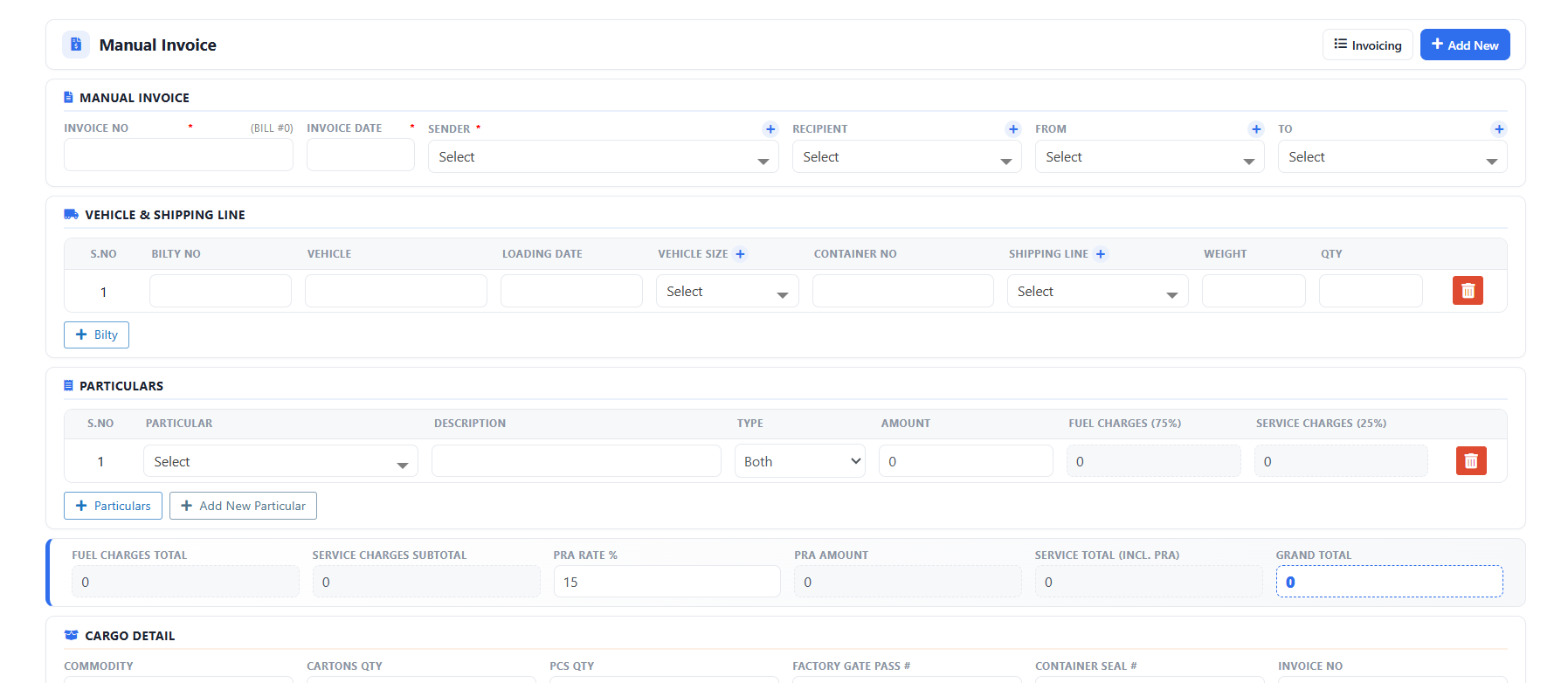This screenshot has width=1568, height=683.
Task: Click the PRA Amount field
Action: point(908,582)
